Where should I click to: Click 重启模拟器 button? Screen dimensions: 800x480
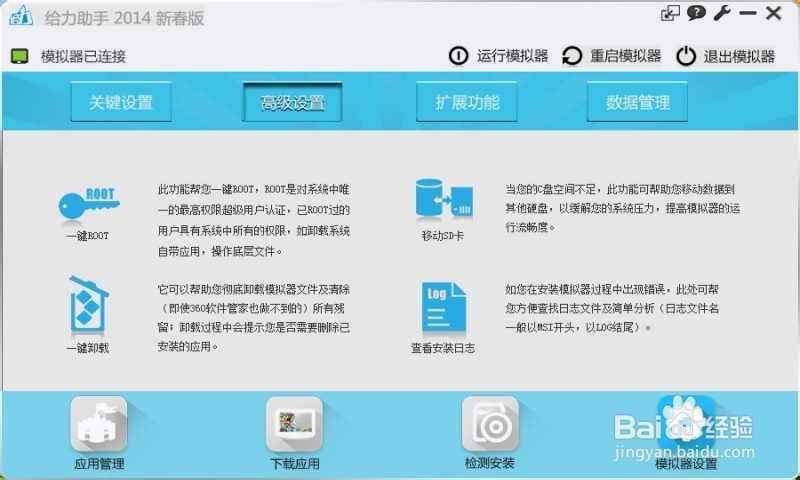click(x=611, y=56)
